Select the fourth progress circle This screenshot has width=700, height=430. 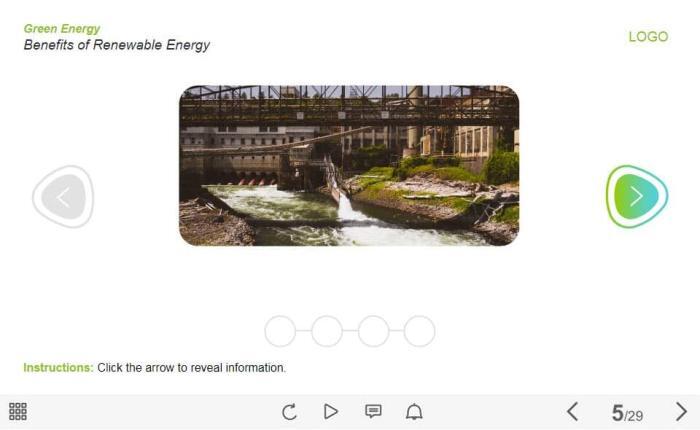point(419,331)
